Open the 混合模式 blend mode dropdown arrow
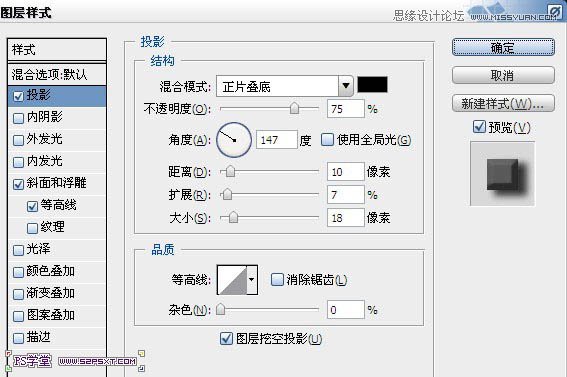 pyautogui.click(x=346, y=86)
